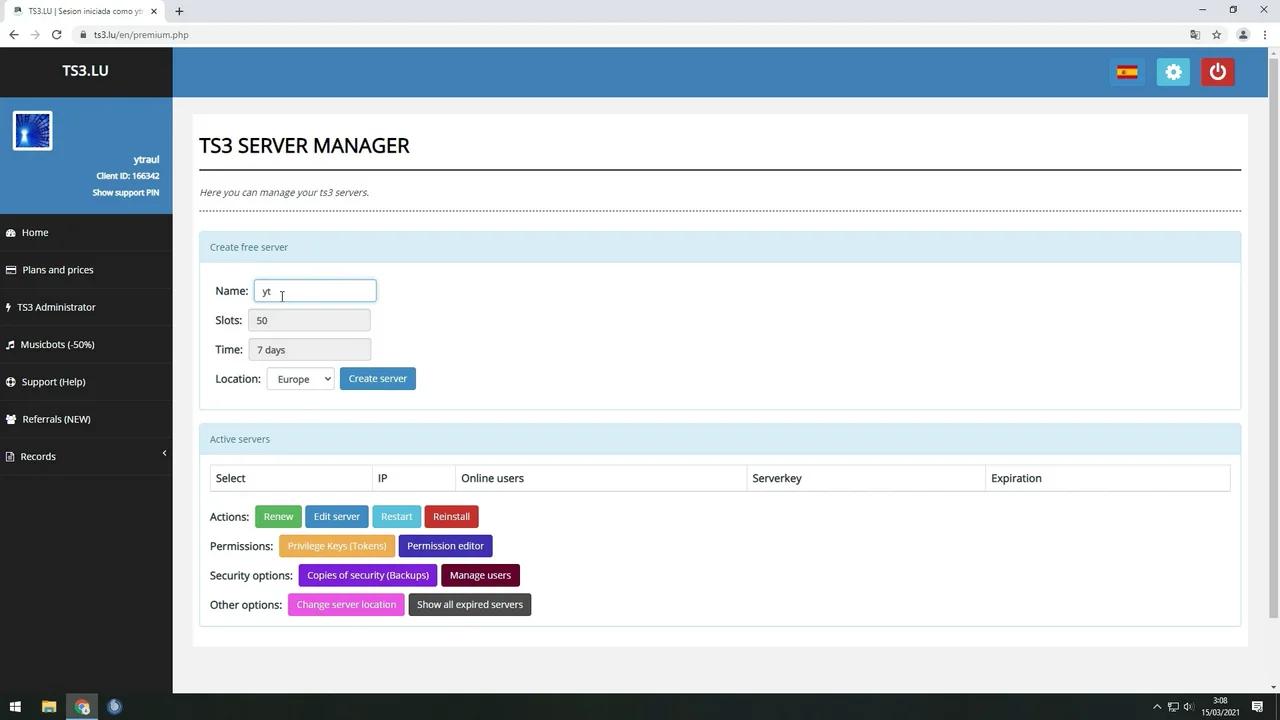Screen dimensions: 1280x720
Task: Go to TS3 Administrator menu item
Action: 56,307
